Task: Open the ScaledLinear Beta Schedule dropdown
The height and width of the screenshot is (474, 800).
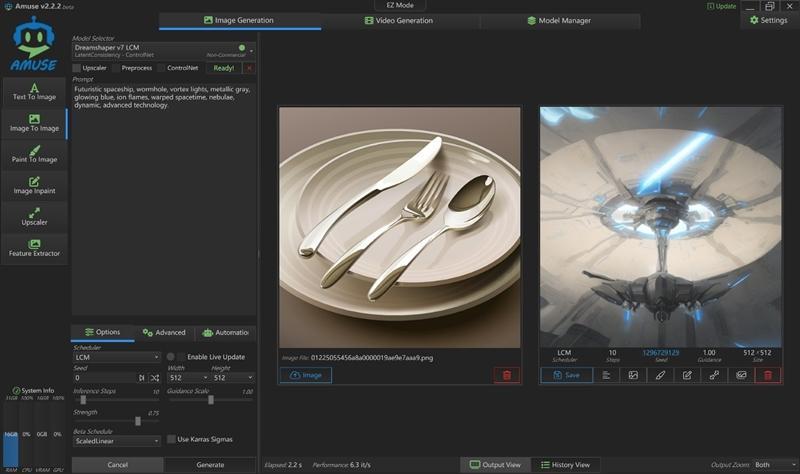Action: coord(116,440)
